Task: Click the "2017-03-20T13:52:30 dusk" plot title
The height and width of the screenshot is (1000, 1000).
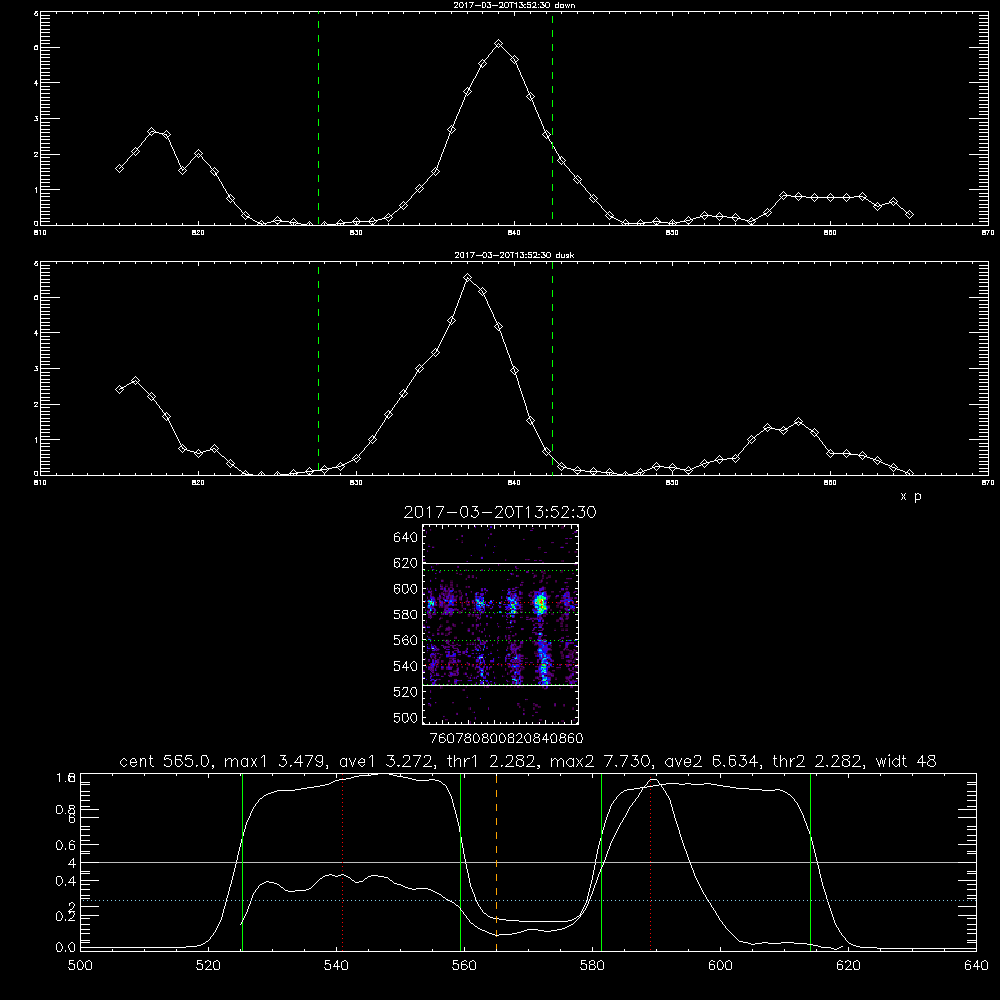Action: (x=514, y=255)
